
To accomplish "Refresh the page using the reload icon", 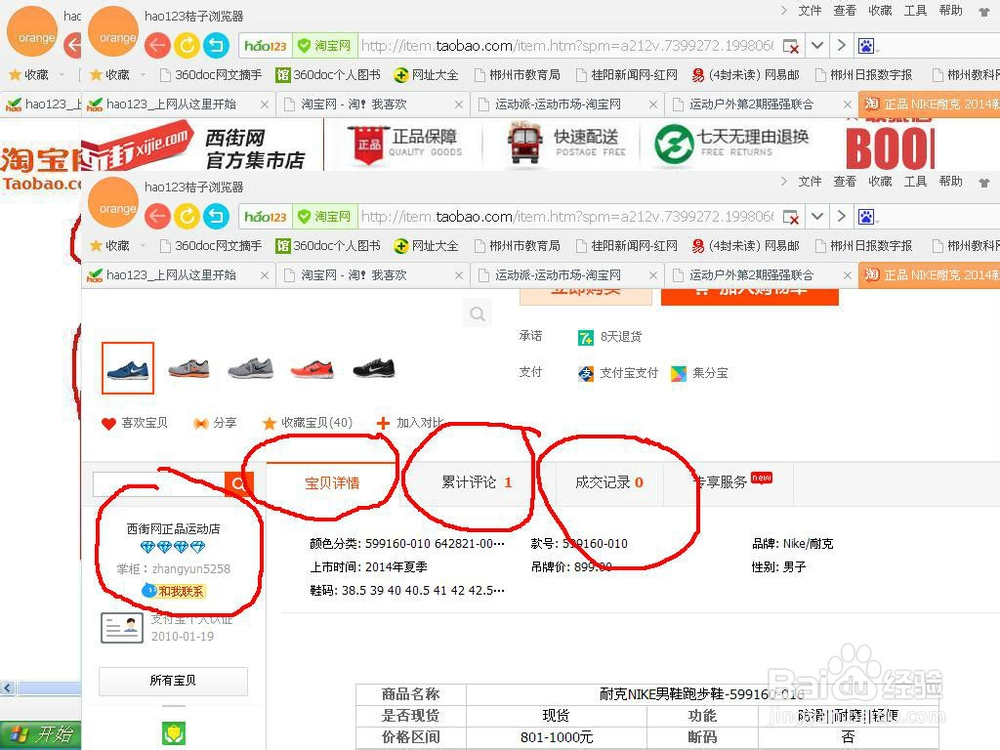I will (x=188, y=215).
